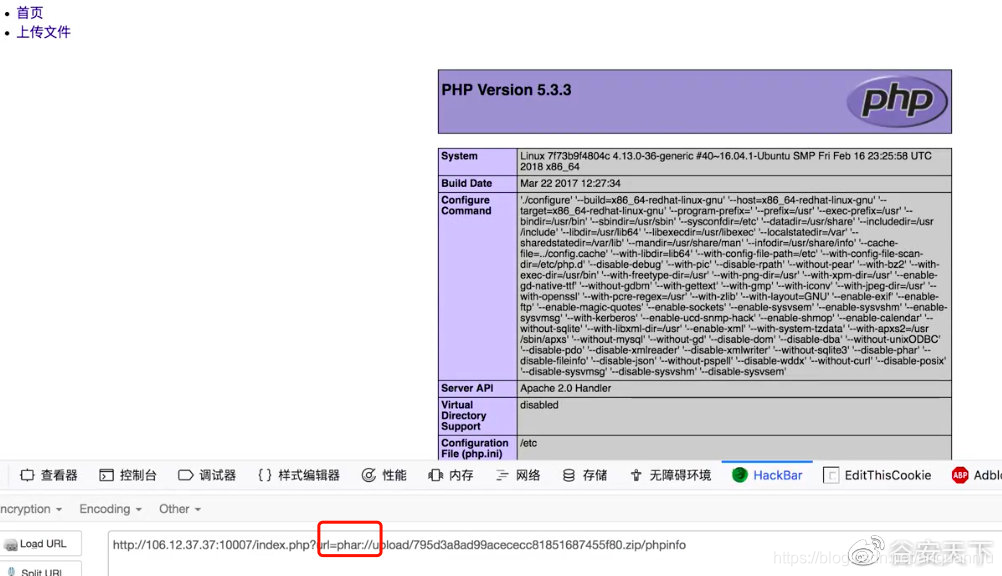Click the PHP logo in header
The width and height of the screenshot is (1002, 576).
tap(897, 101)
